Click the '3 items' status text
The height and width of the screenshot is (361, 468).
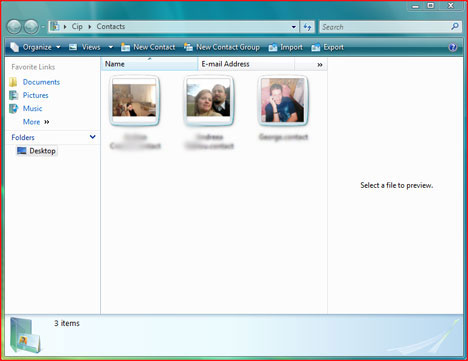click(x=67, y=323)
